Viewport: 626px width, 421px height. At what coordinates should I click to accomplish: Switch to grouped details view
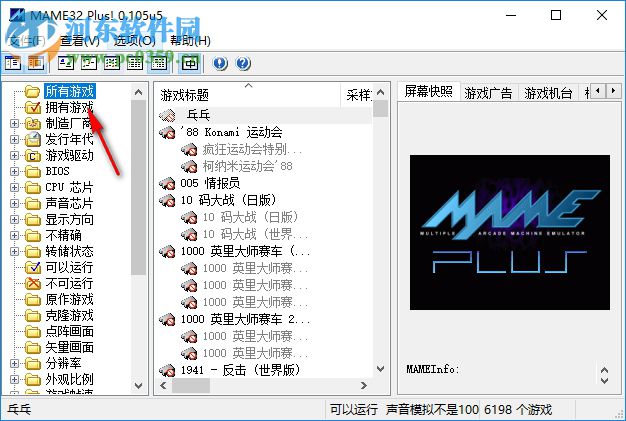[158, 63]
